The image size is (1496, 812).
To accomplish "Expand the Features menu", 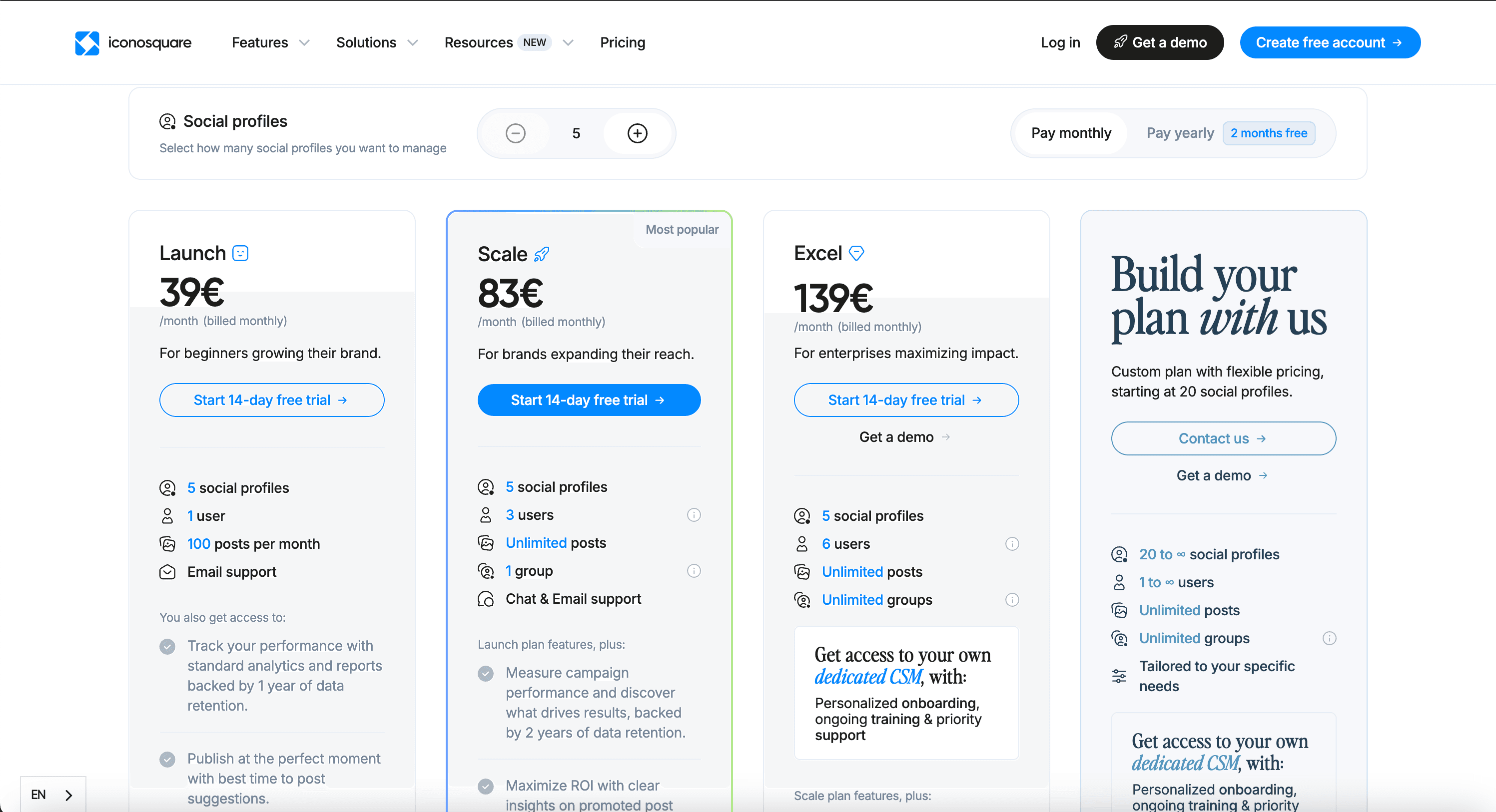I will click(271, 42).
